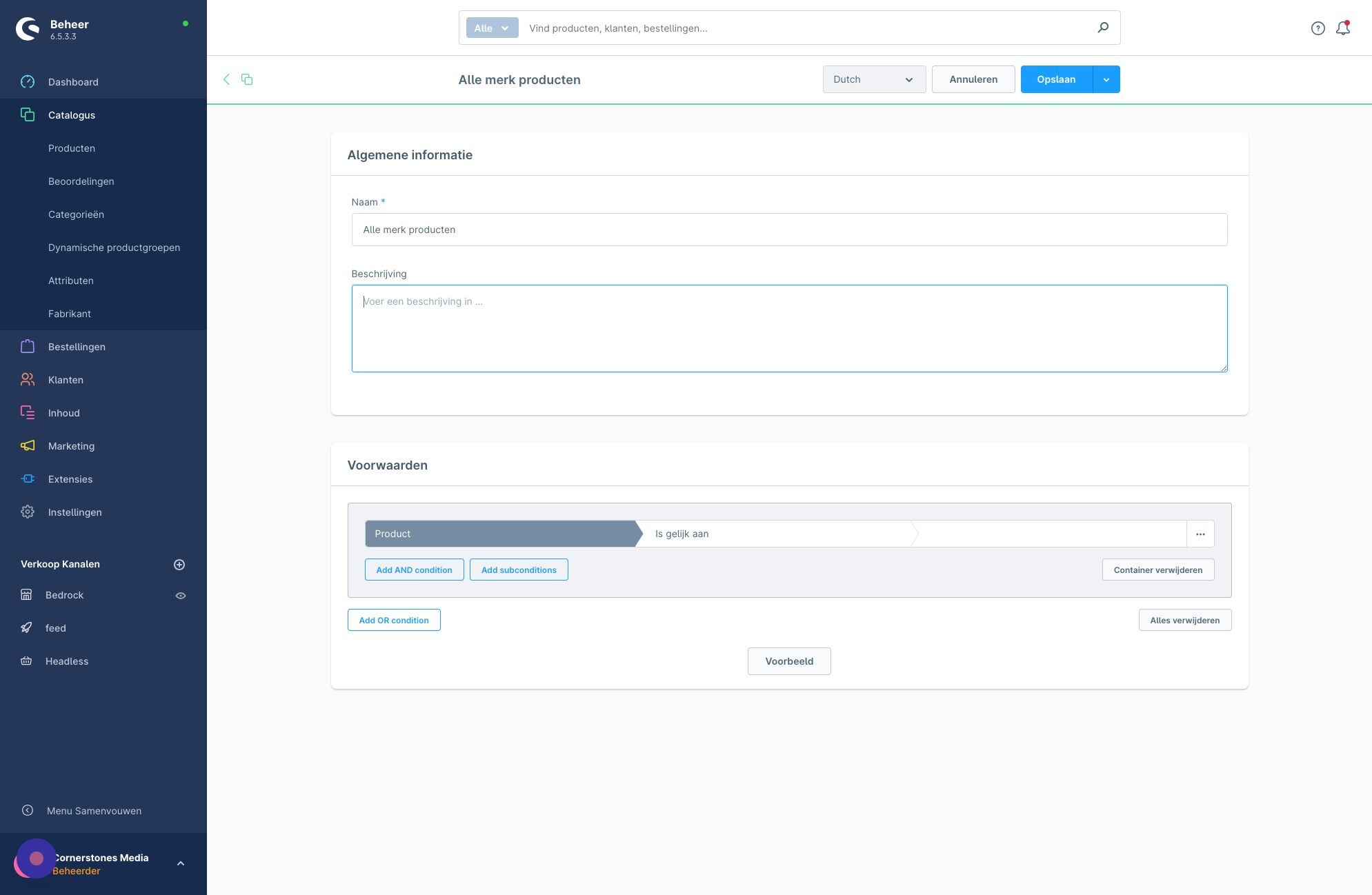Click the user avatar circle

tap(36, 858)
